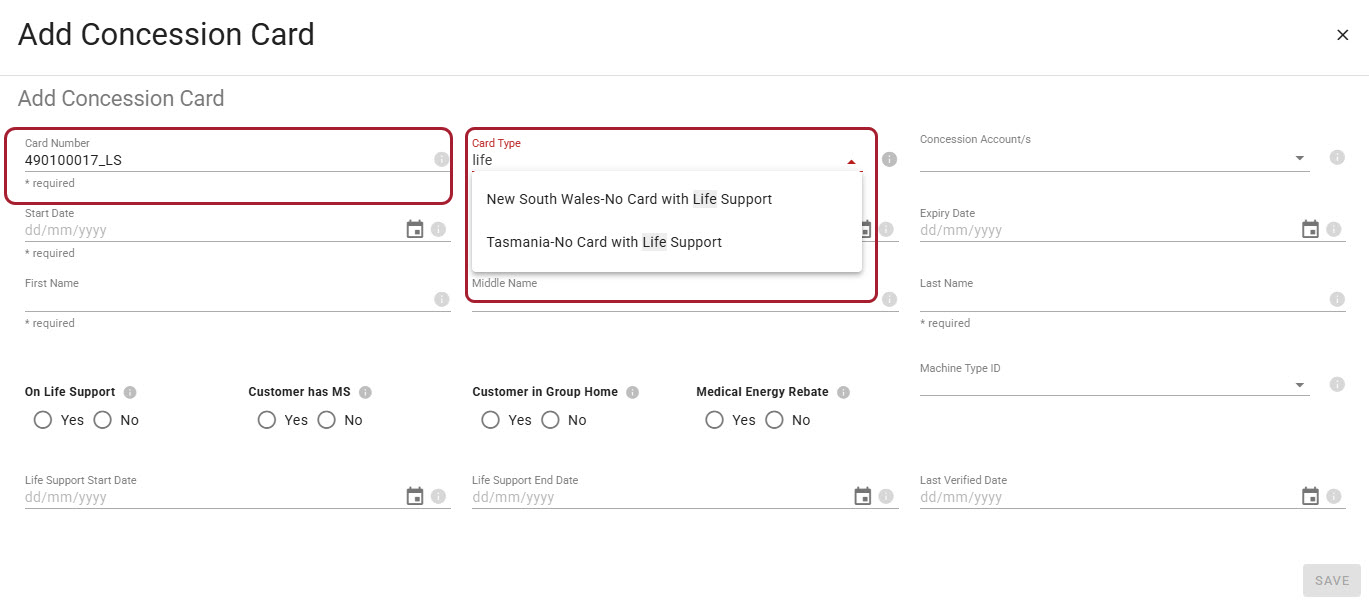Show info for Middle Name field
Screen dimensions: 1369x606
point(889,299)
